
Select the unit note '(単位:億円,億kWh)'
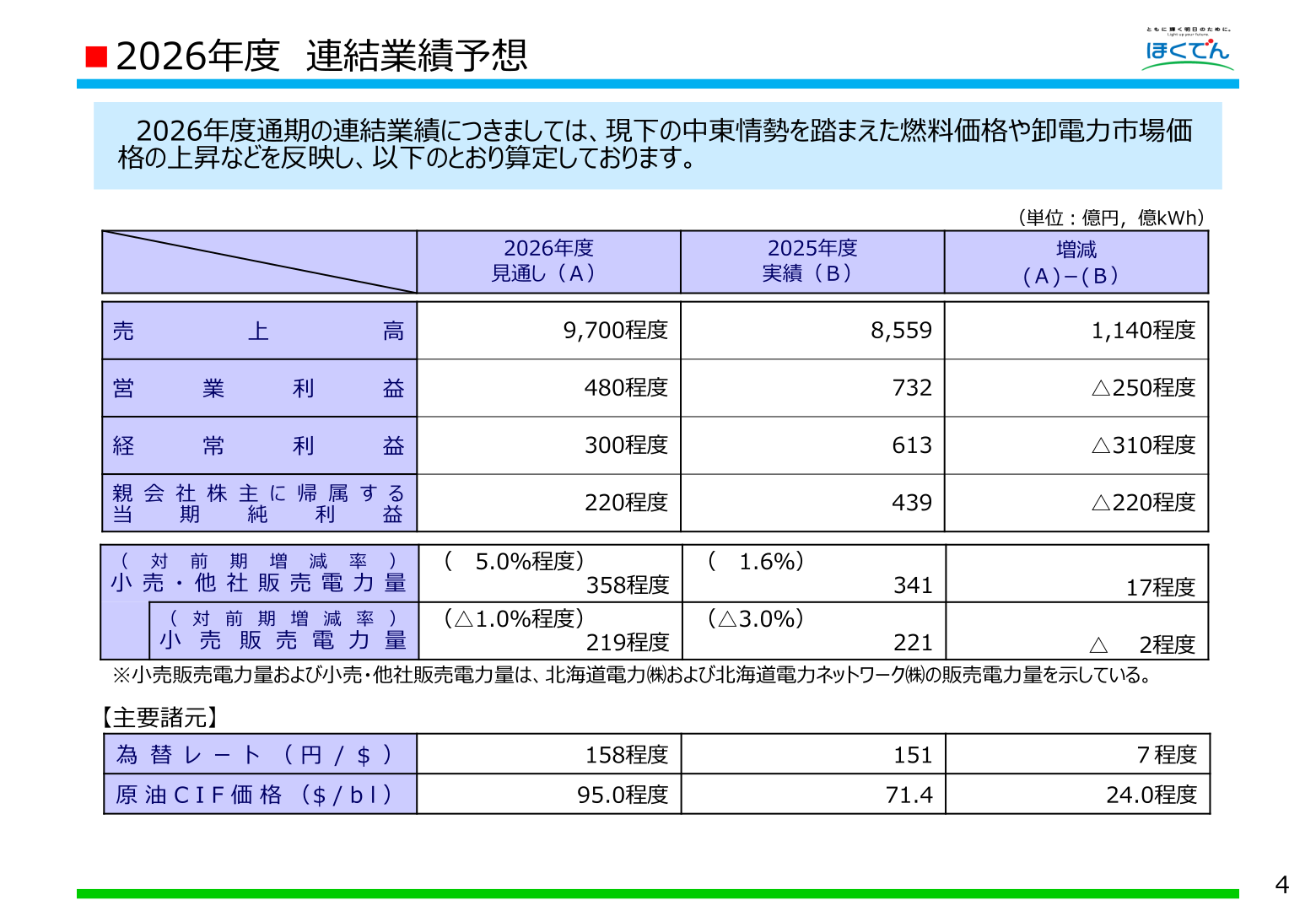(1110, 218)
